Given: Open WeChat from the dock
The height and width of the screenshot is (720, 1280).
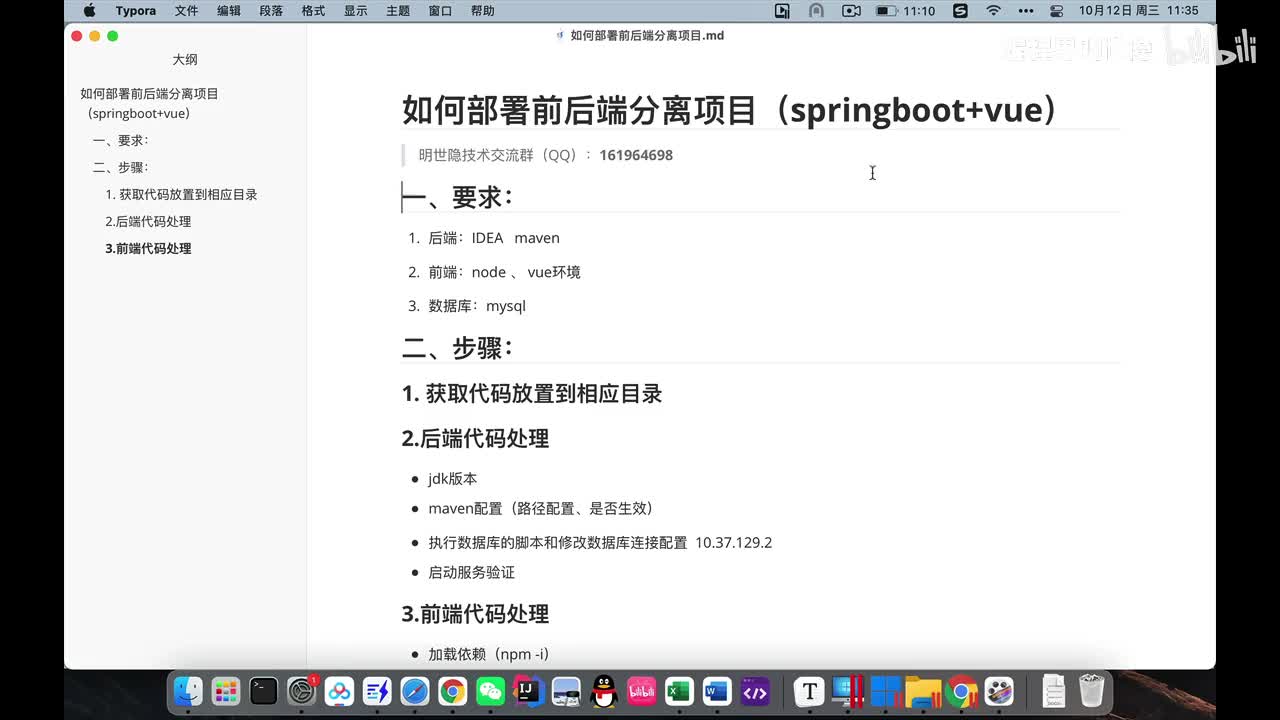Looking at the screenshot, I should [x=491, y=691].
